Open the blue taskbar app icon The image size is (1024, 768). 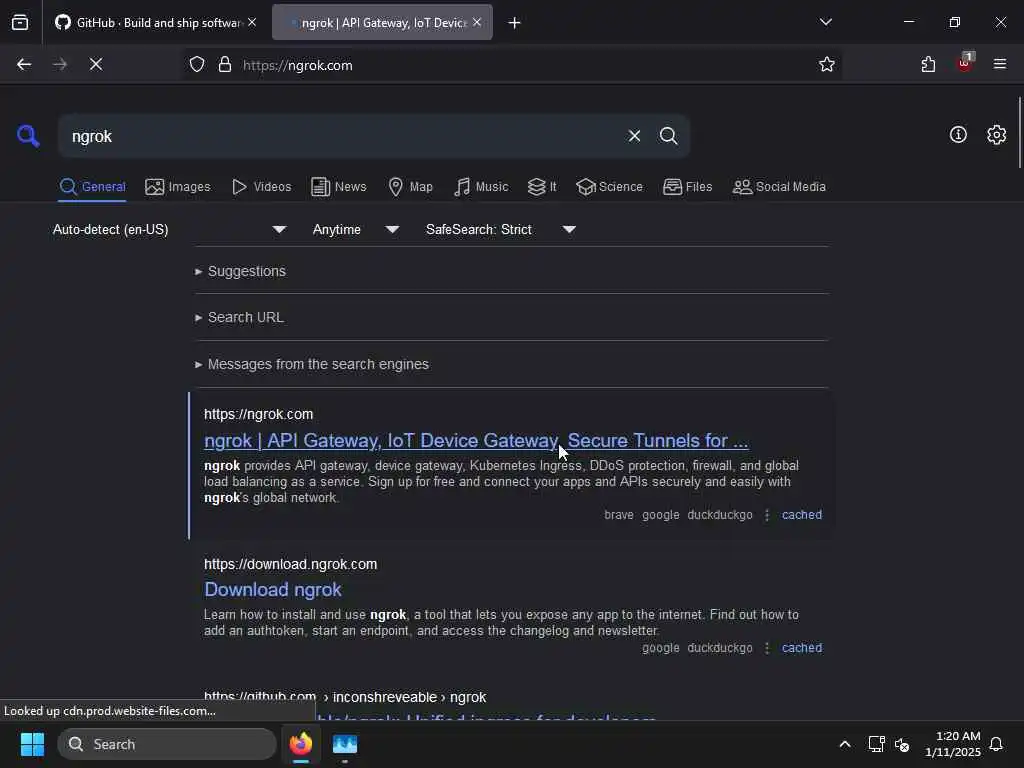tap(345, 744)
